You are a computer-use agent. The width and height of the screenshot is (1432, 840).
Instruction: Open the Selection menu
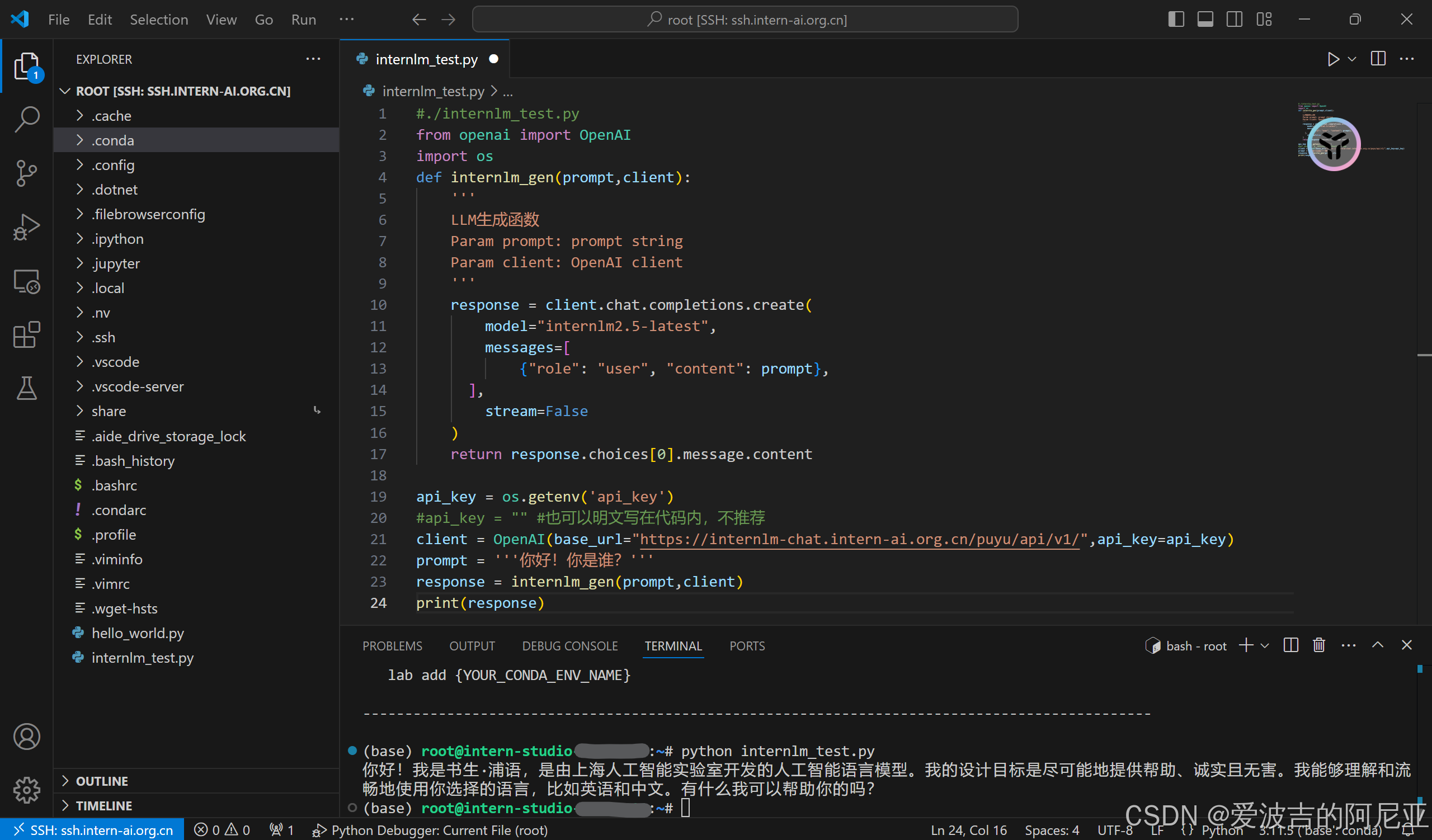coord(158,20)
